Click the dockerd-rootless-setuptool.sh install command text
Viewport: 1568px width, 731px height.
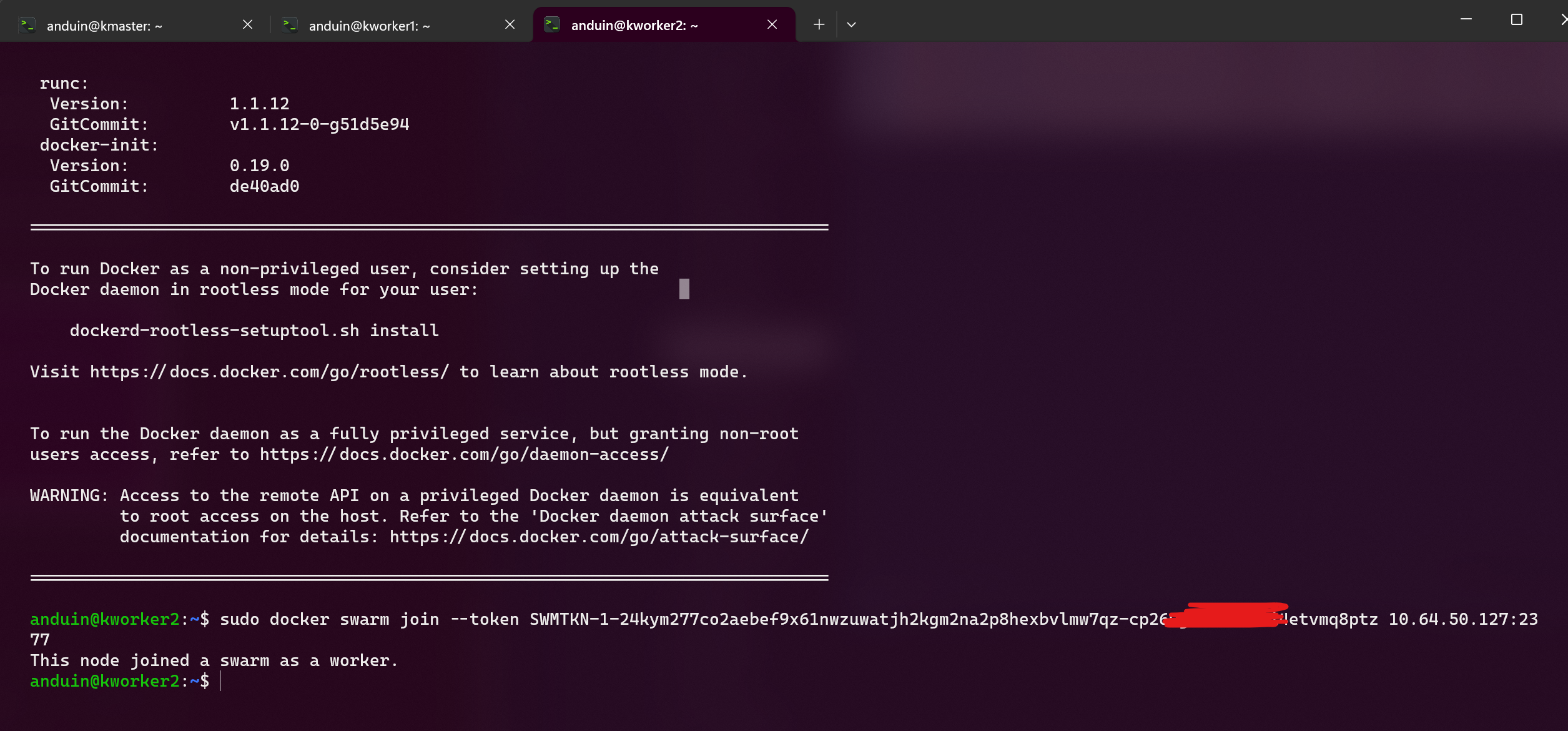tap(254, 331)
